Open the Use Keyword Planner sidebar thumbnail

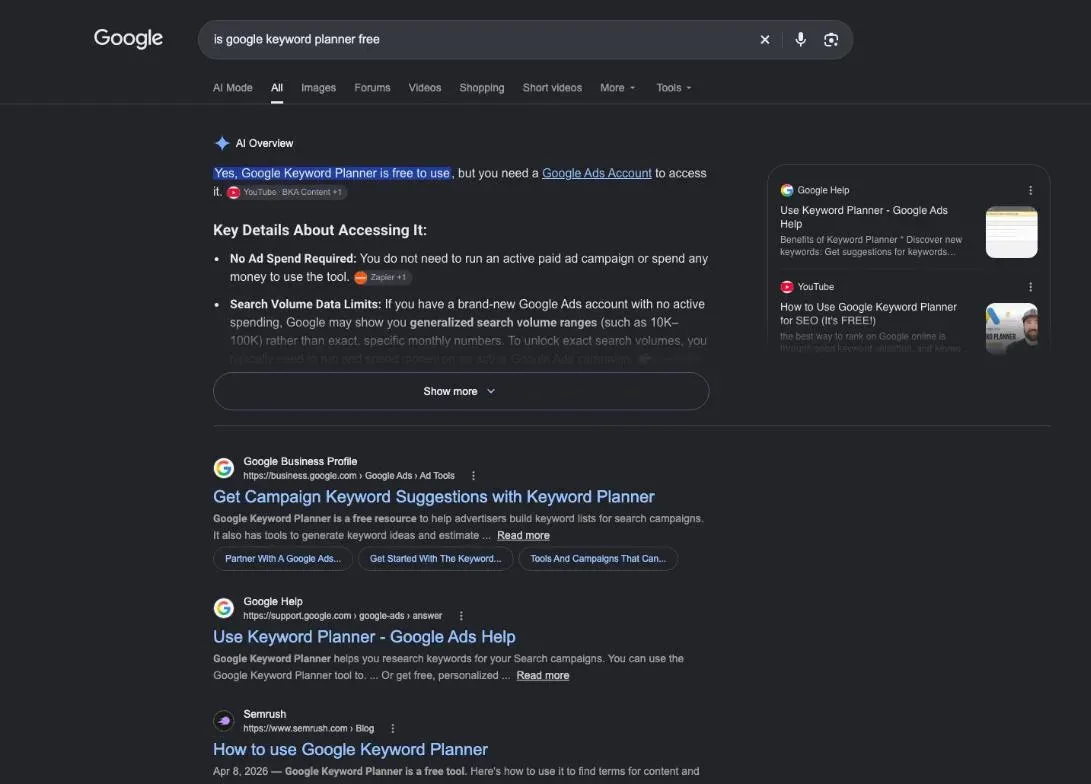[x=1011, y=232]
